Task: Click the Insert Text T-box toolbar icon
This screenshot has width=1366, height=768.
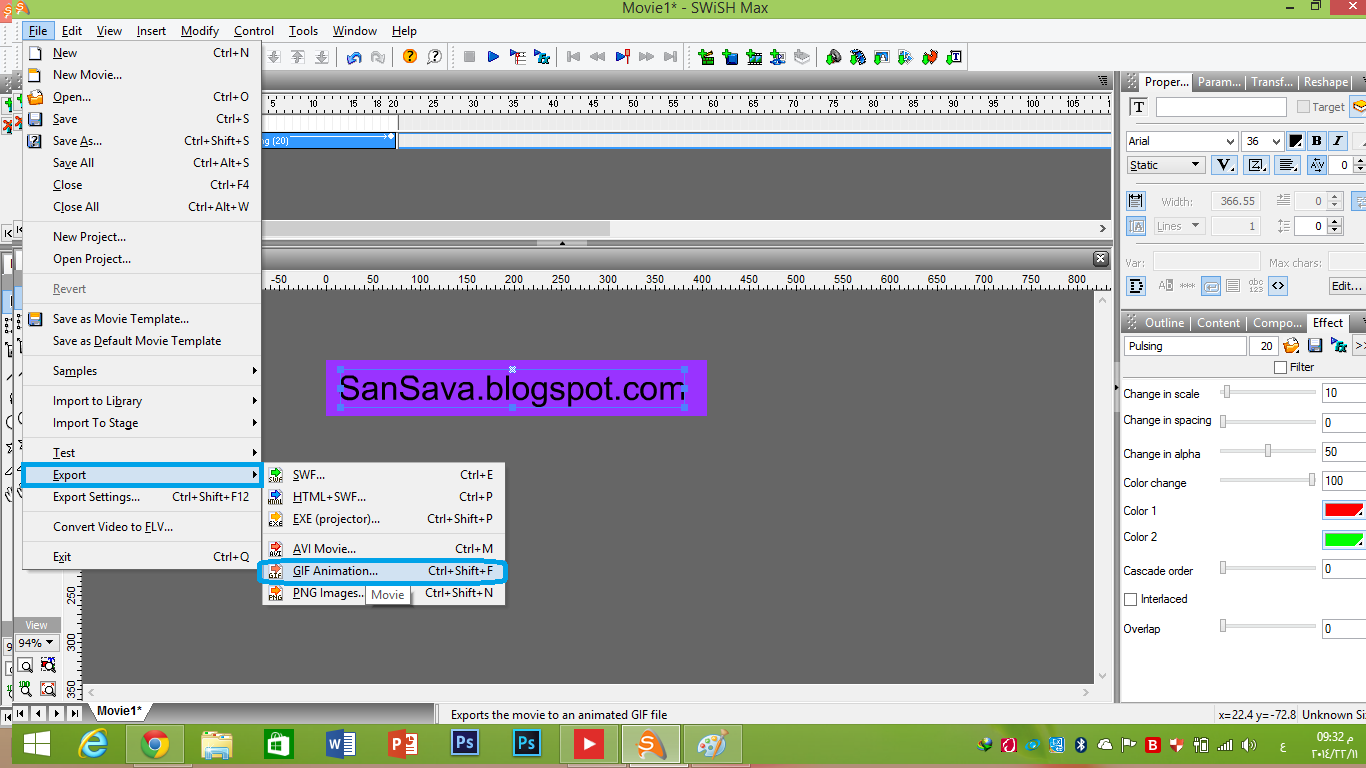Action: click(x=954, y=57)
